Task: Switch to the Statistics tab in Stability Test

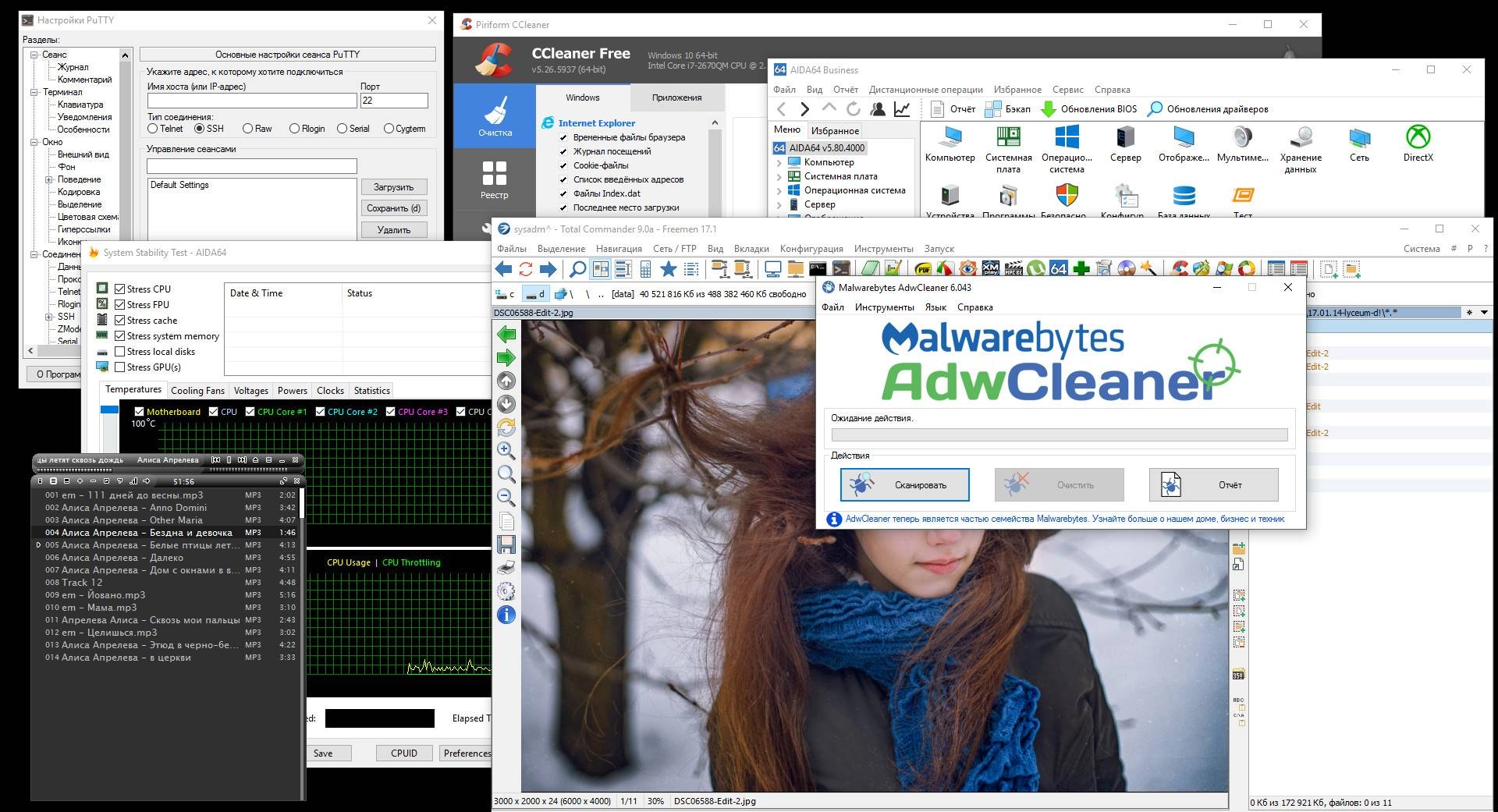Action: coord(372,391)
